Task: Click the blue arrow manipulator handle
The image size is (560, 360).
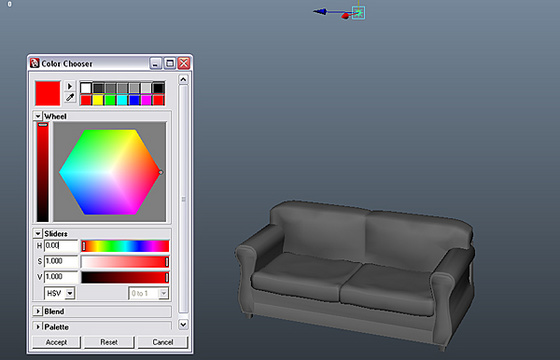Action: coord(320,12)
